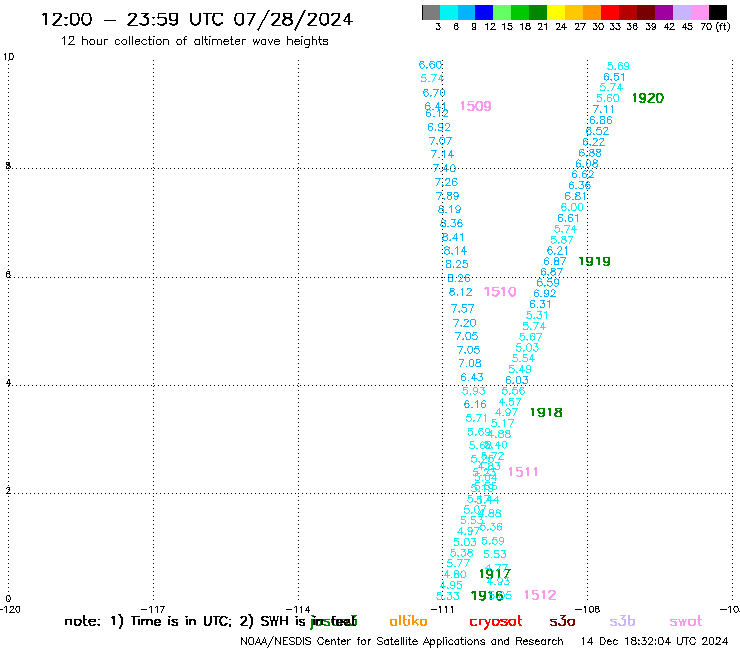Click the wave height value 7.07
This screenshot has height=650, width=740.
440,141
